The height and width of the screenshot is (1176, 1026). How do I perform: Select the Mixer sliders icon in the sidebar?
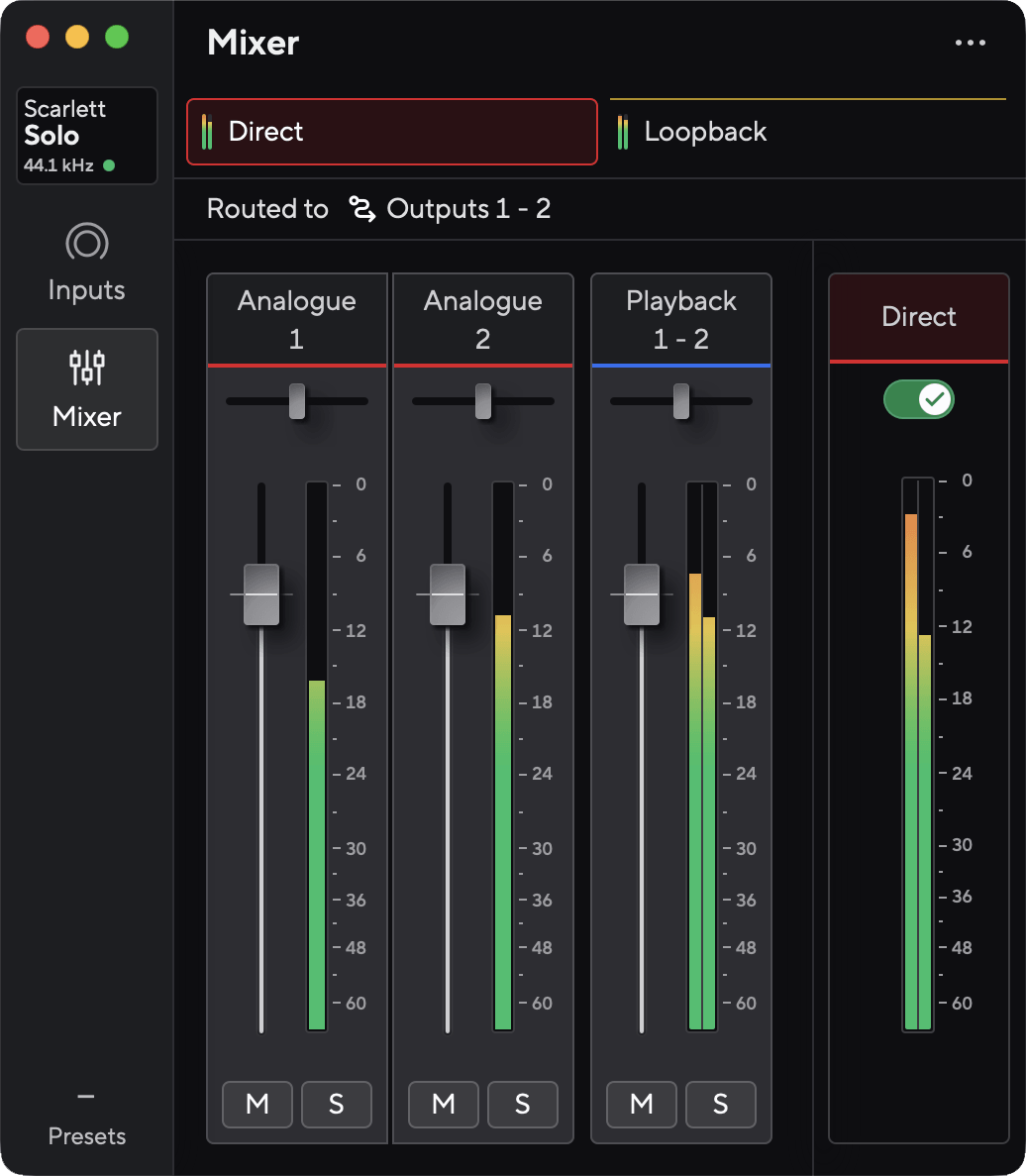[x=87, y=368]
